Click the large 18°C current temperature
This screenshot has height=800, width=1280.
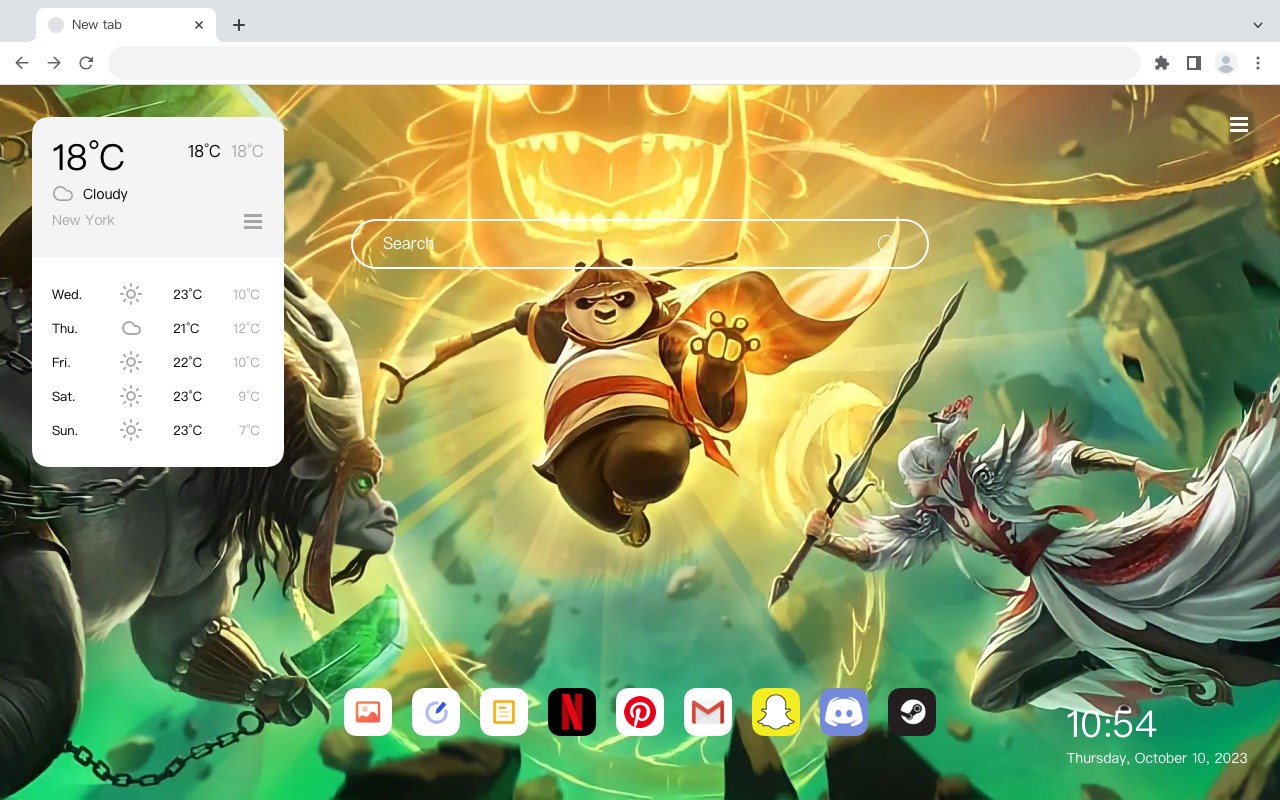pyautogui.click(x=88, y=157)
